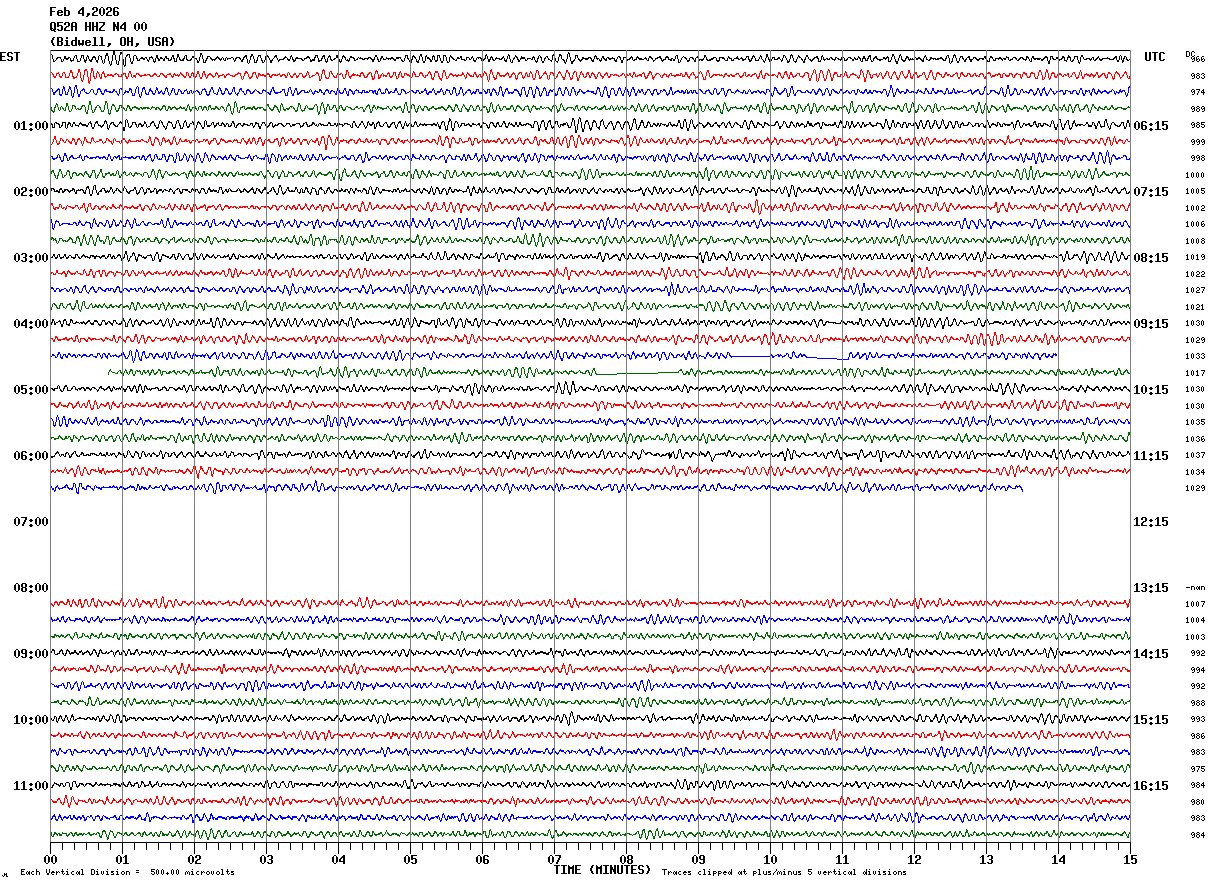Click the "11:00" EST hour label

30,786
